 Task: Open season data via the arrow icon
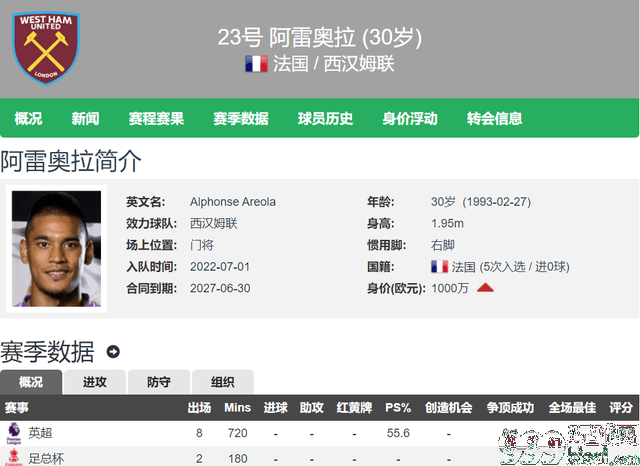pos(113,352)
